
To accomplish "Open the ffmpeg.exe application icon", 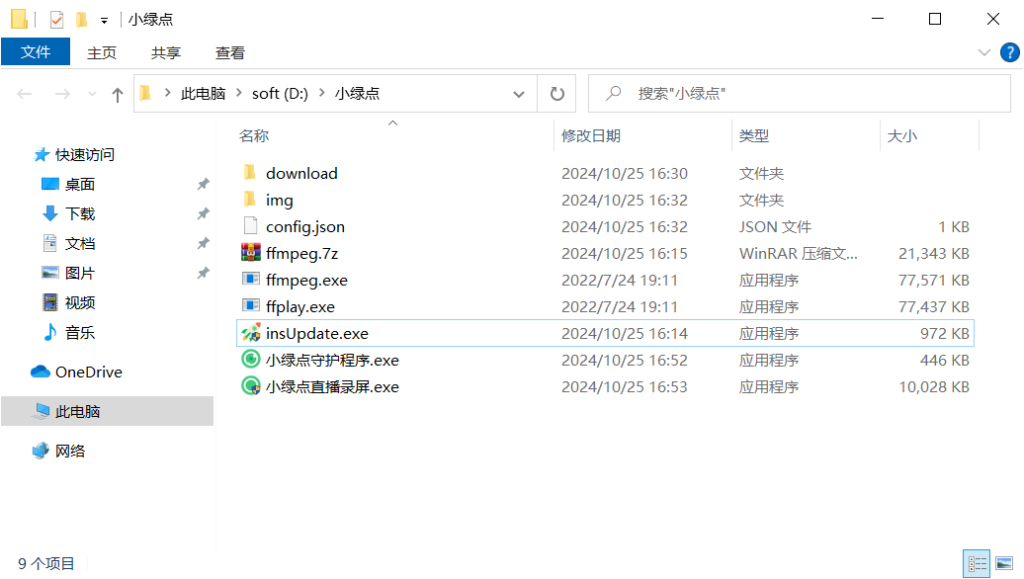I will click(x=250, y=280).
